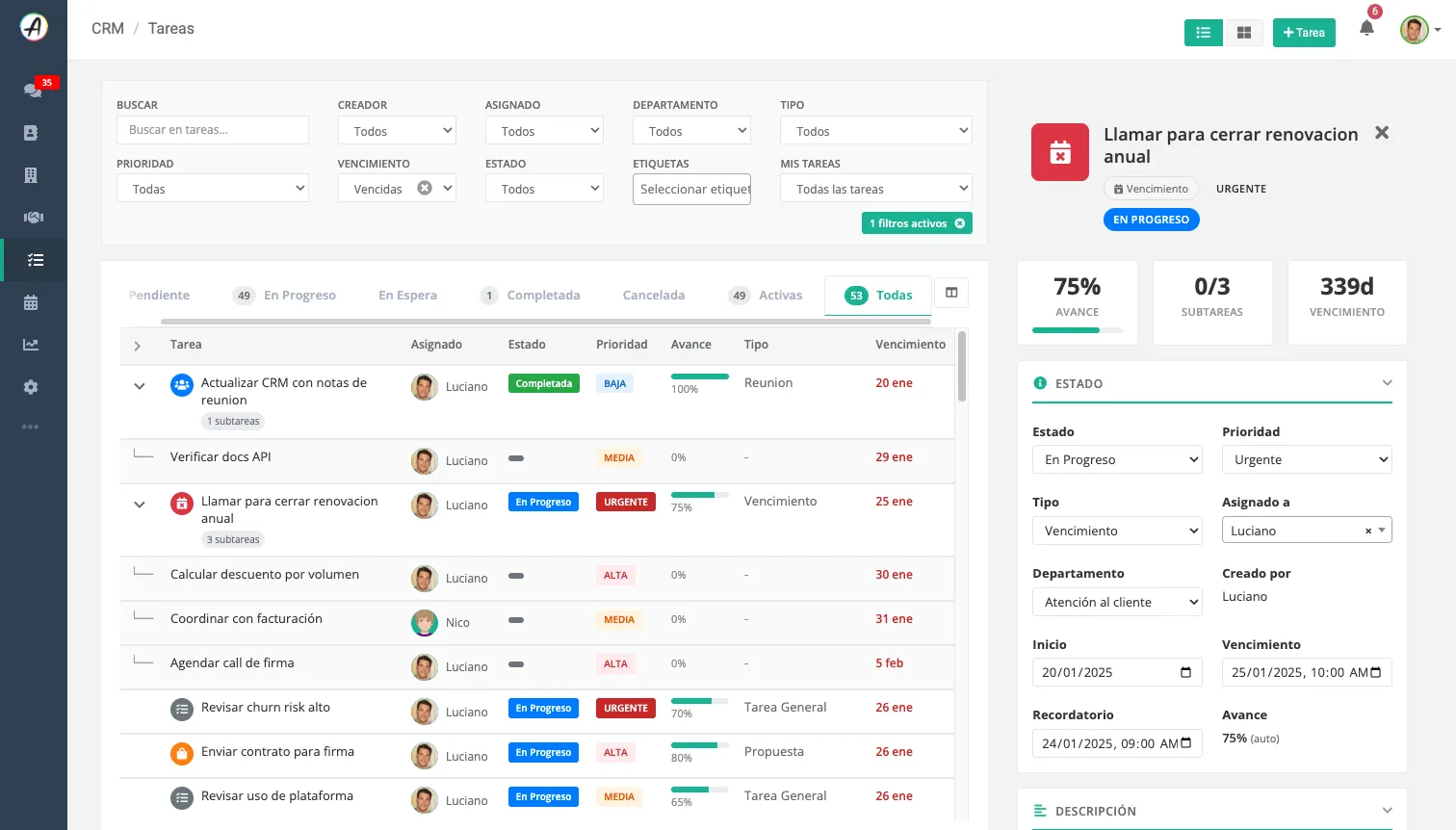Open the Vencimiento date field in detail panel
Image resolution: width=1456 pixels, height=830 pixels.
[x=1307, y=672]
